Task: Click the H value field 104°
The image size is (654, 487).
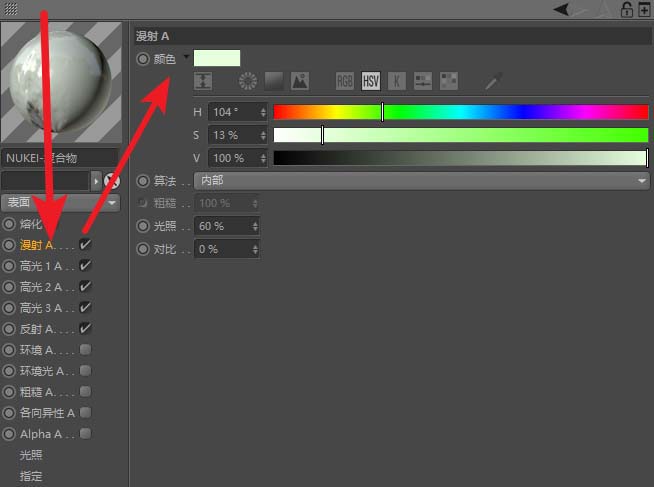Action: 238,112
